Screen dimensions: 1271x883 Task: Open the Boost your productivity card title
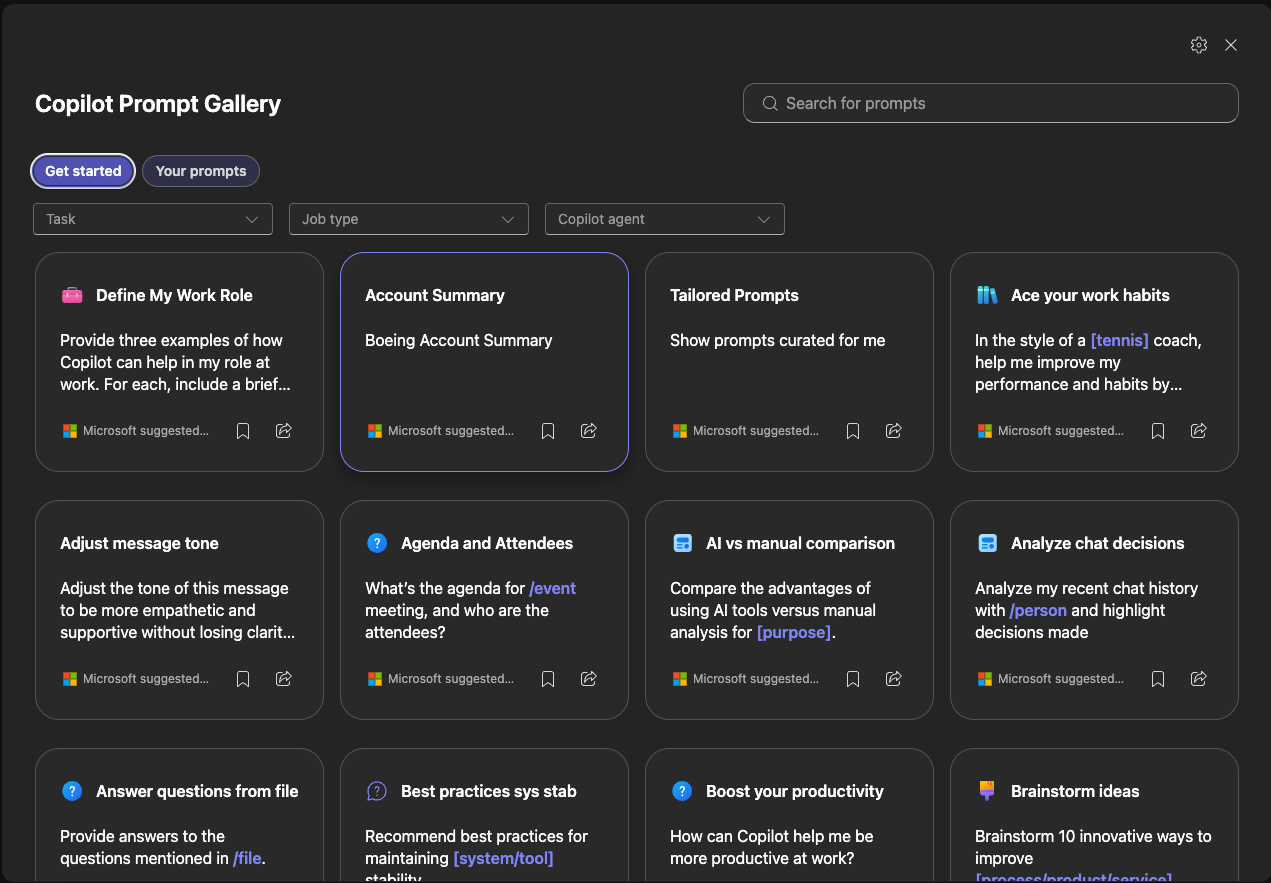[795, 791]
